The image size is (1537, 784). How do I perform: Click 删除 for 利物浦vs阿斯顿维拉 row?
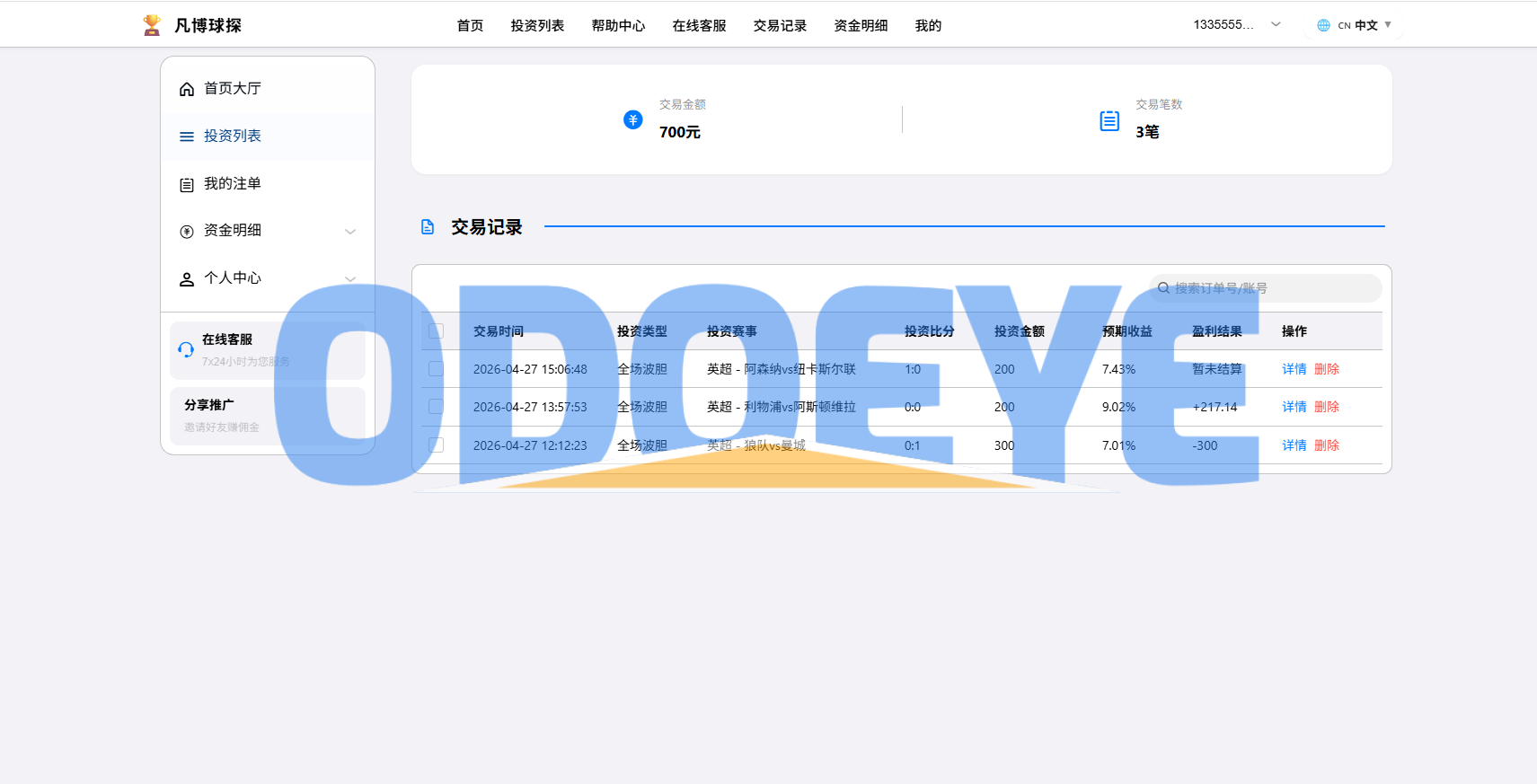click(1327, 407)
